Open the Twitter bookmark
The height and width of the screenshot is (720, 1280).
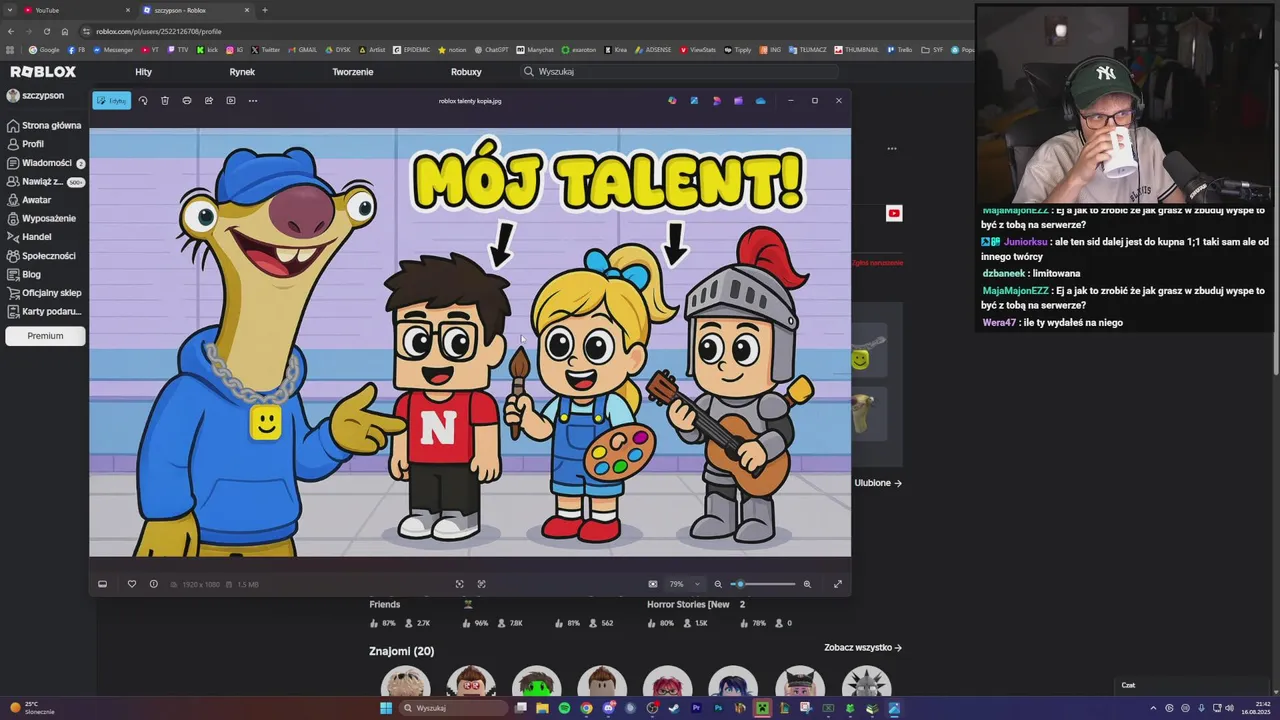pyautogui.click(x=266, y=50)
